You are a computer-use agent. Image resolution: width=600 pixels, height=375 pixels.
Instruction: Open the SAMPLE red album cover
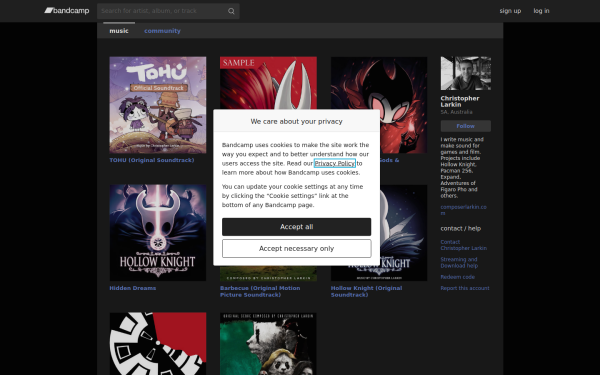(268, 83)
